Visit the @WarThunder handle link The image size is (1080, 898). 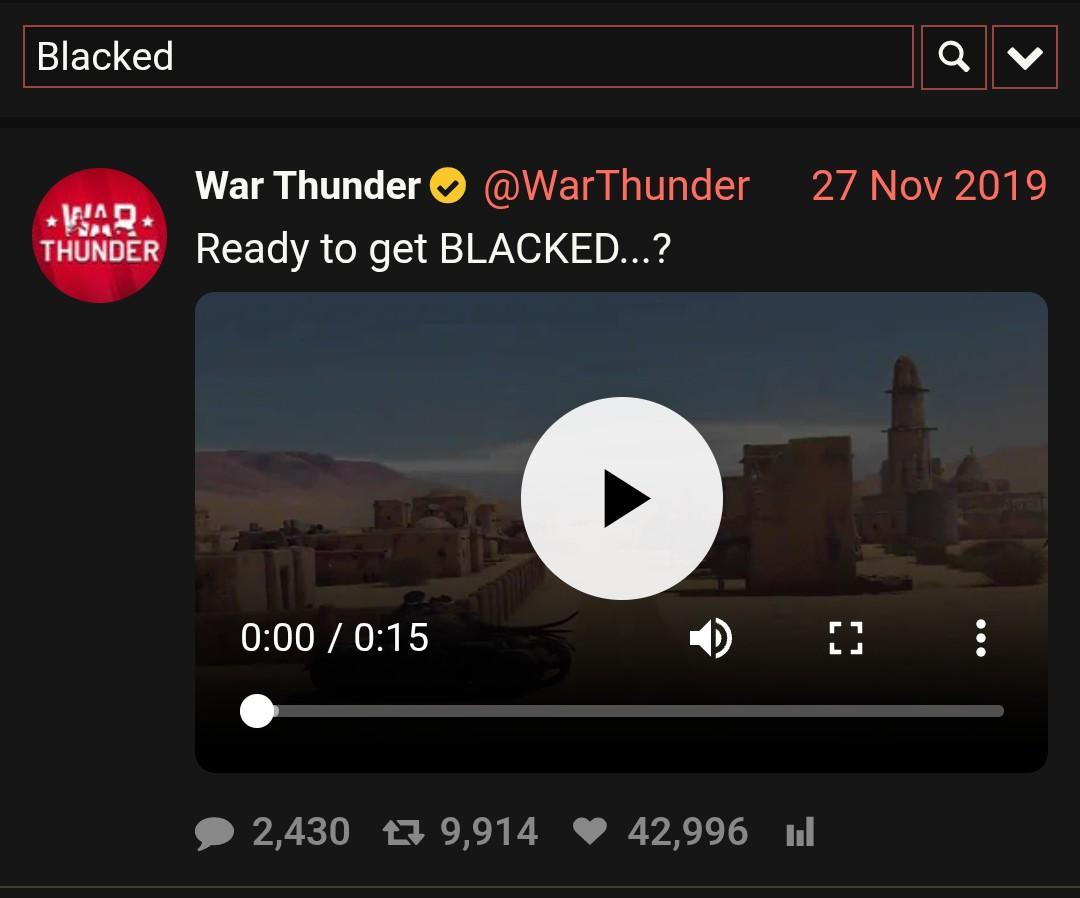coord(616,186)
